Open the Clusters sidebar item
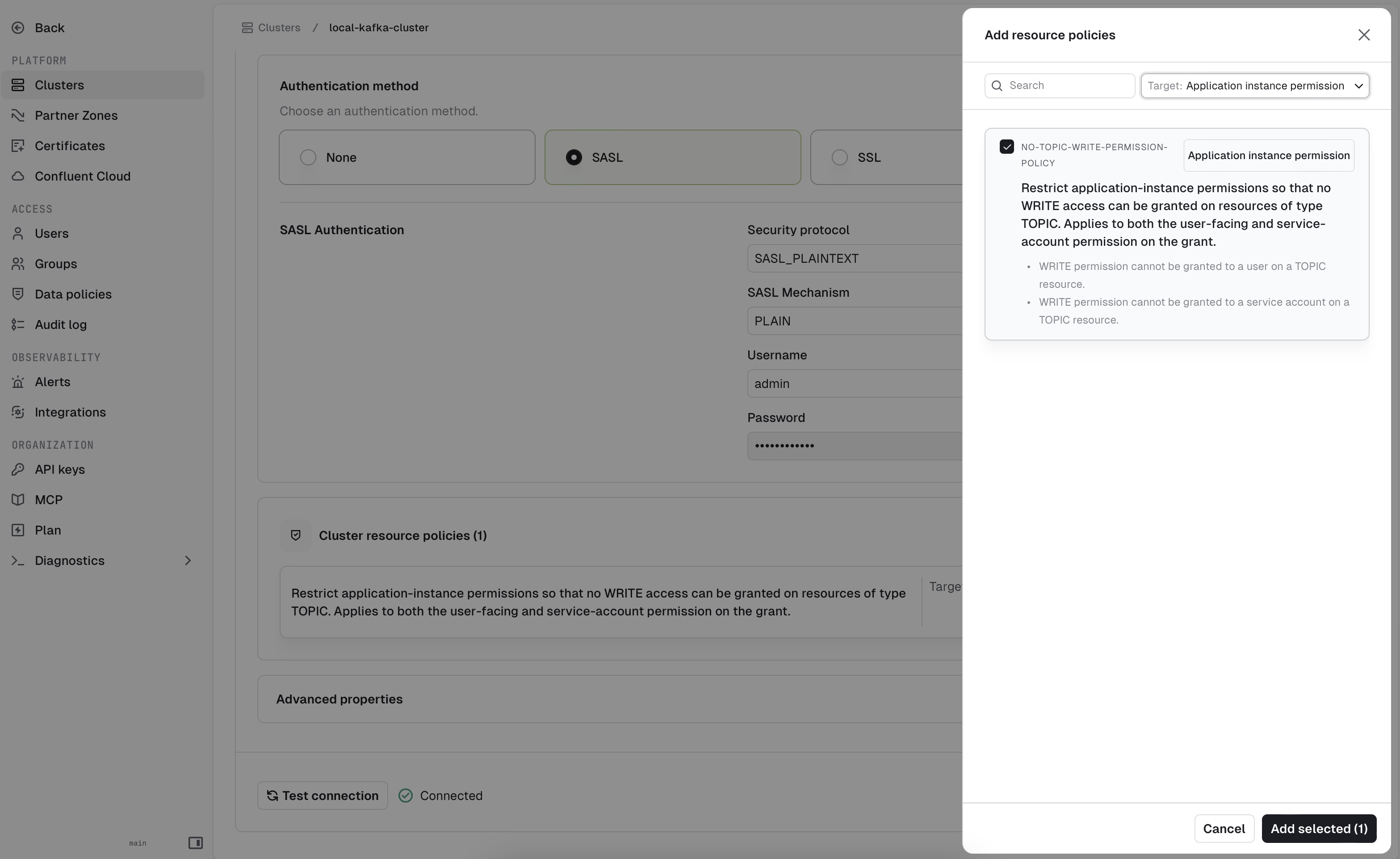 [103, 85]
